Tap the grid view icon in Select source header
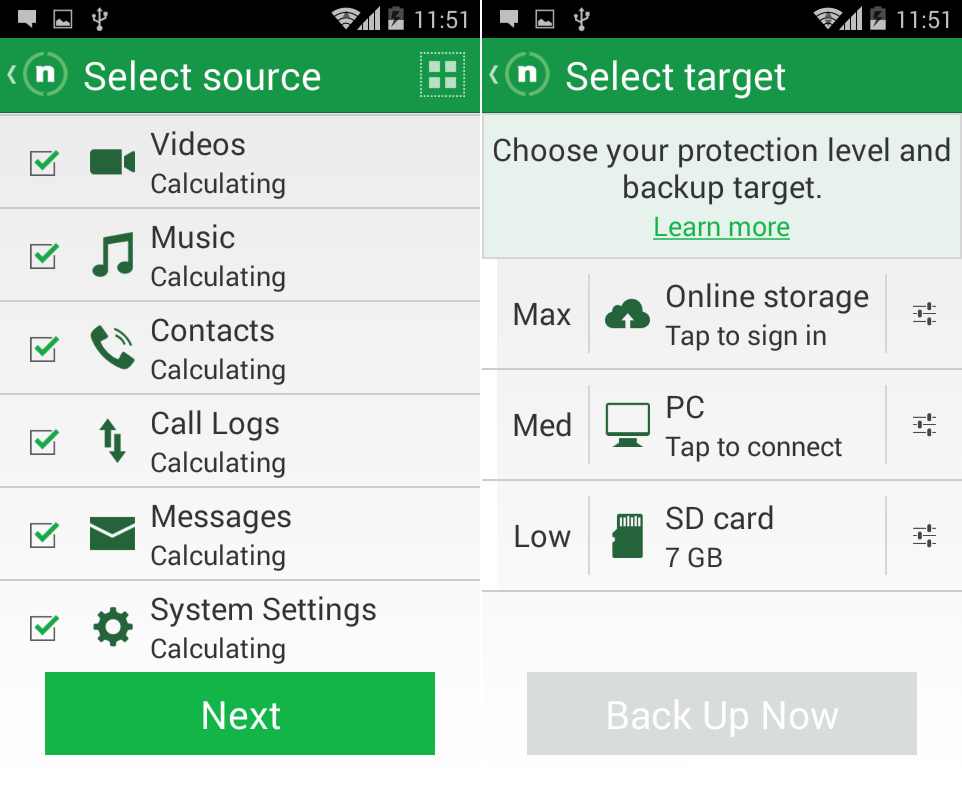 point(442,75)
